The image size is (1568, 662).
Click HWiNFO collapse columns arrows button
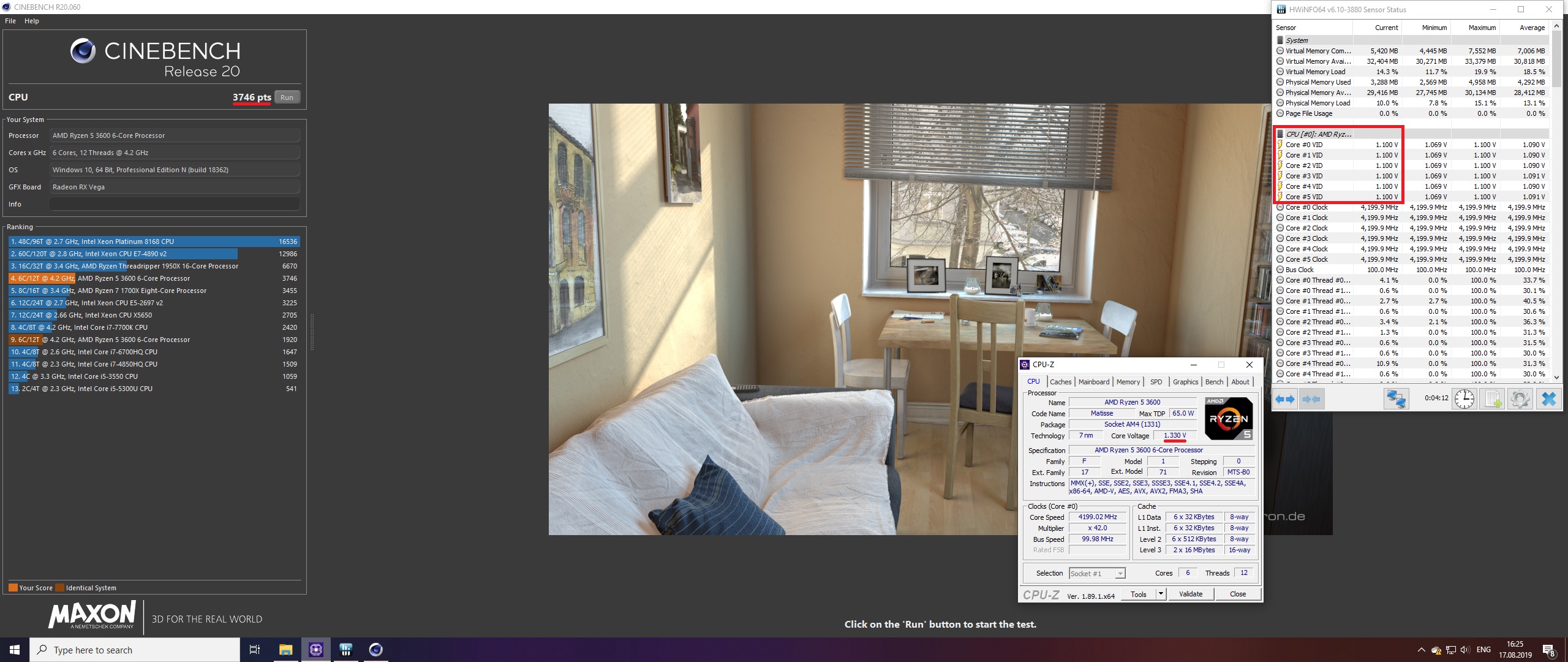(1311, 399)
